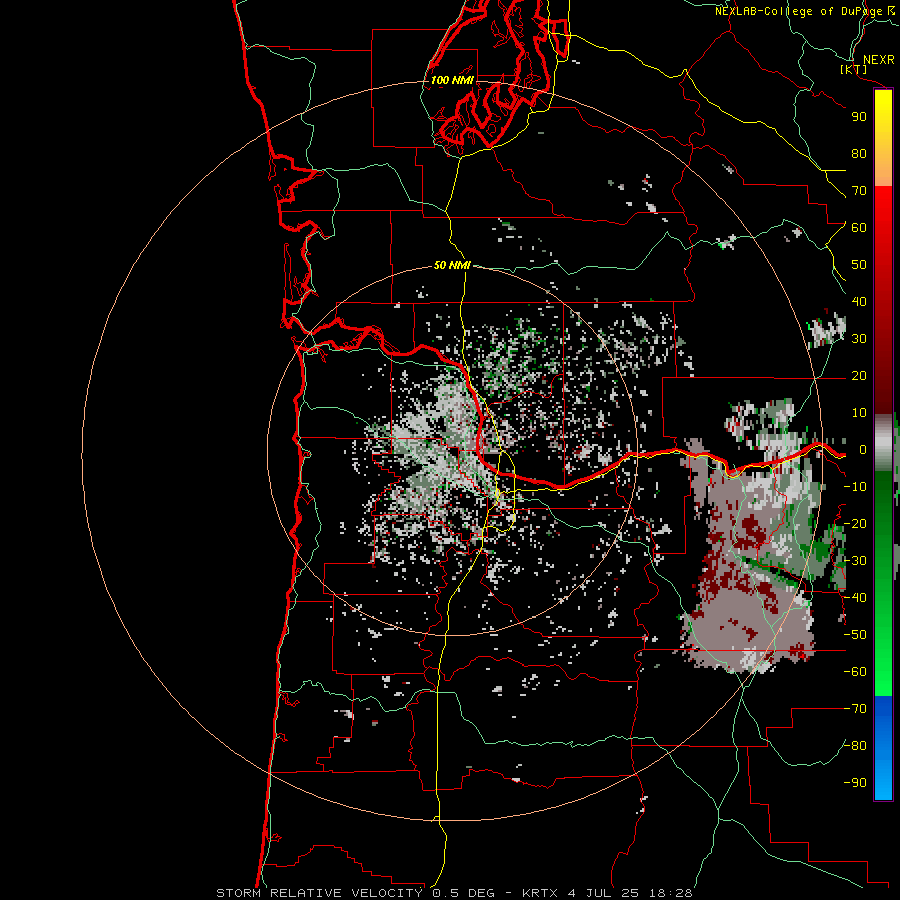Click the 20 value on the velocity scale
This screenshot has width=900, height=900.
[x=859, y=375]
